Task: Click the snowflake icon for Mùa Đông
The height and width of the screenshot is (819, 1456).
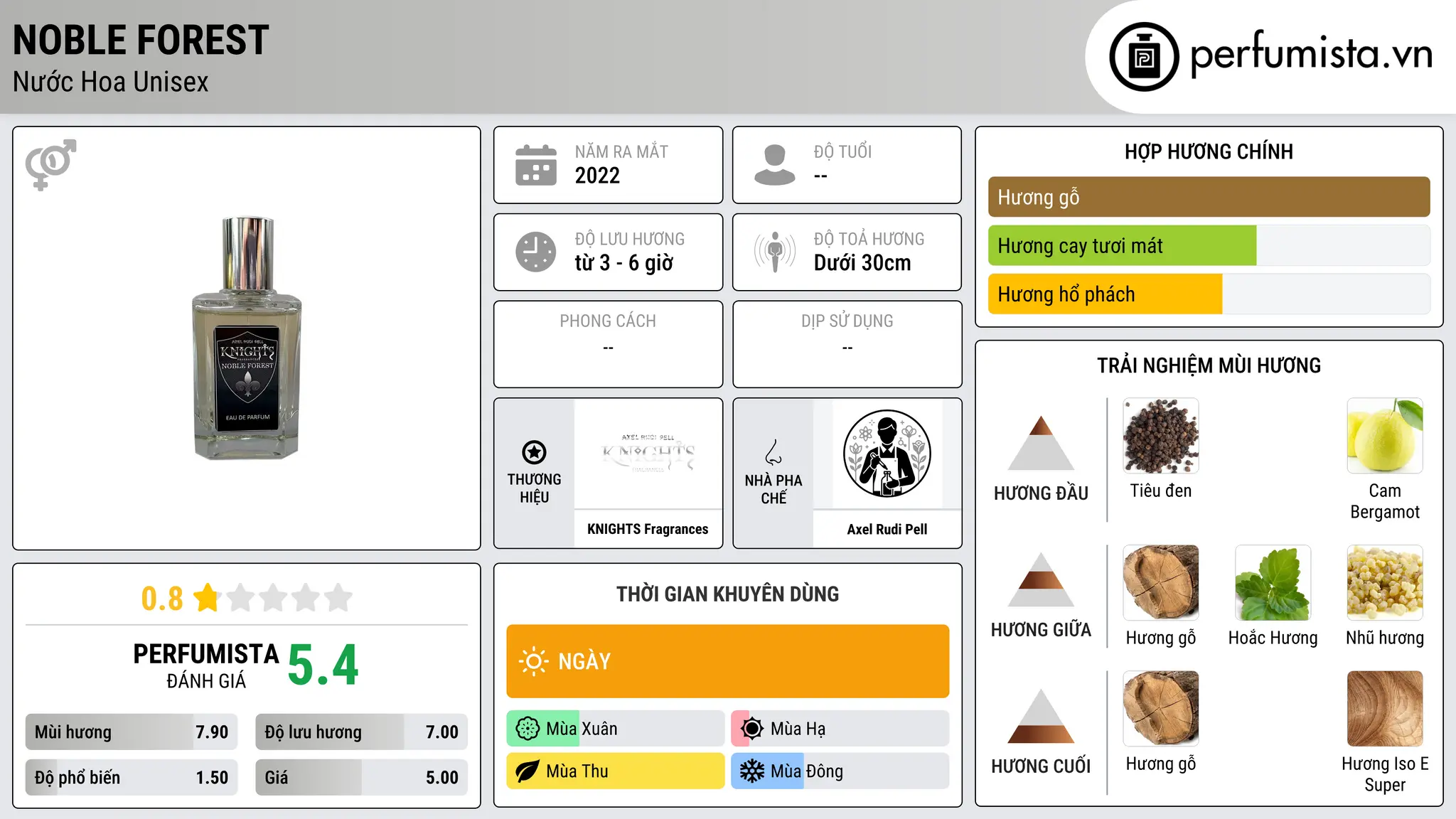Action: (751, 771)
